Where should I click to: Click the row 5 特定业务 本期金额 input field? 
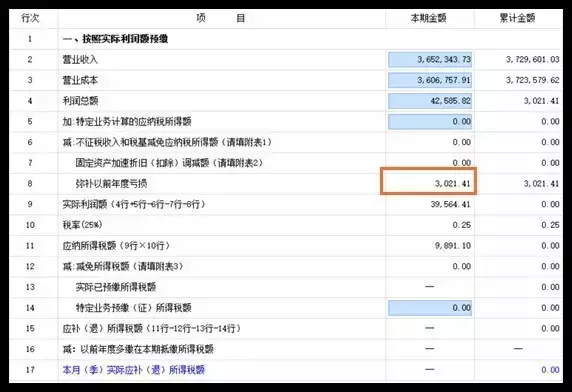(x=430, y=121)
